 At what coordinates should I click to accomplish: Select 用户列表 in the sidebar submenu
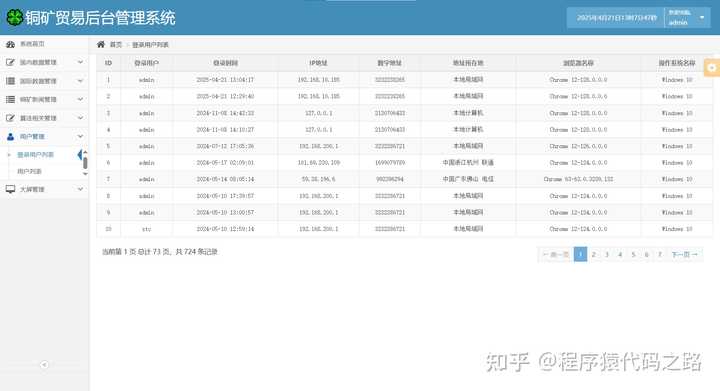click(29, 171)
